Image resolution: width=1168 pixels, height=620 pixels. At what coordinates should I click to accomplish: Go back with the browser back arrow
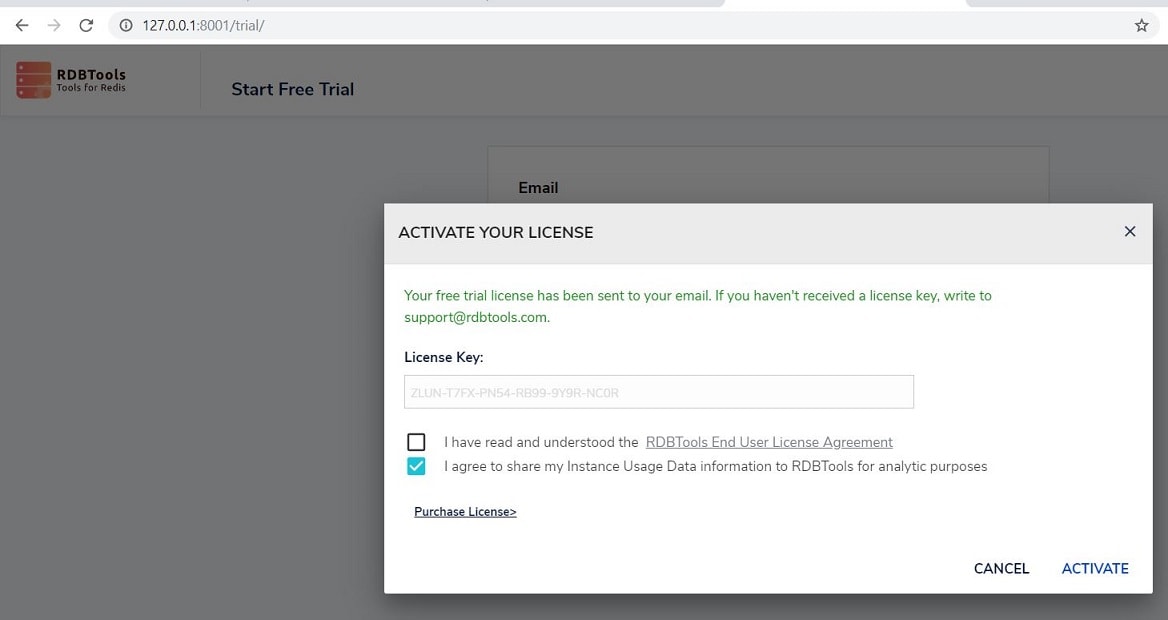coord(22,25)
